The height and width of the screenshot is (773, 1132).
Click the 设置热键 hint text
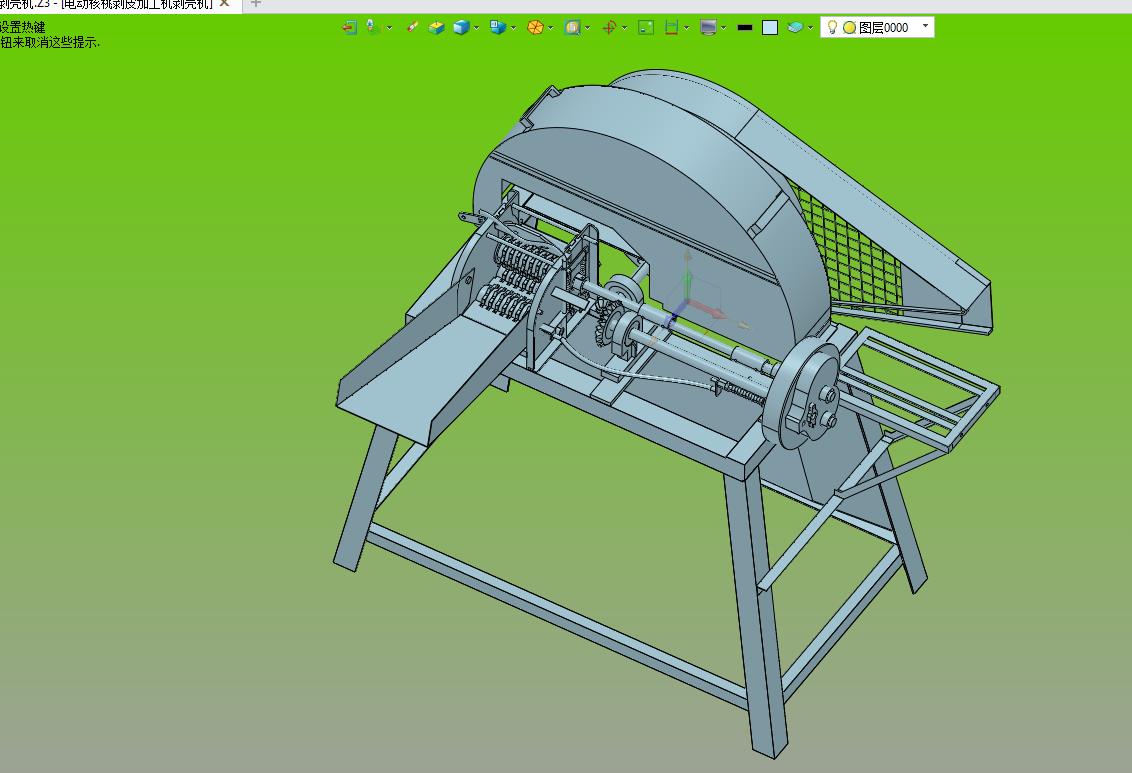coord(22,27)
